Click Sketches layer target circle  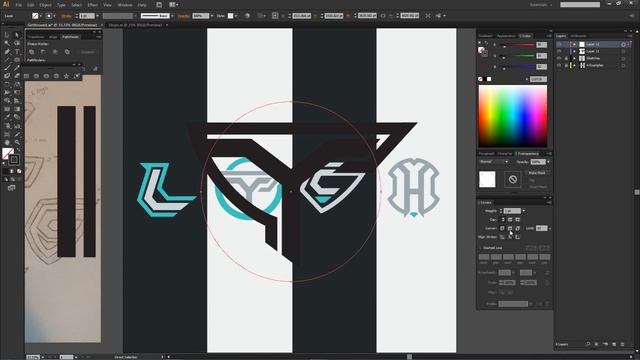623,58
